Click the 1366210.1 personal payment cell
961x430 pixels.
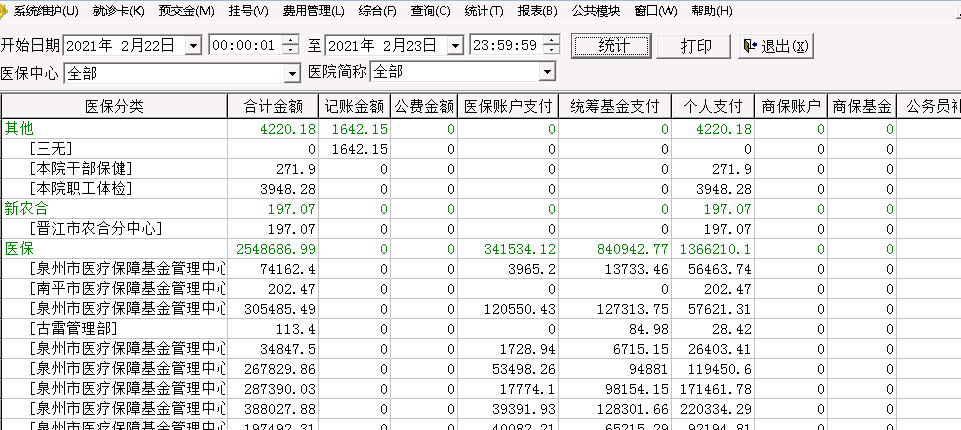click(x=715, y=249)
